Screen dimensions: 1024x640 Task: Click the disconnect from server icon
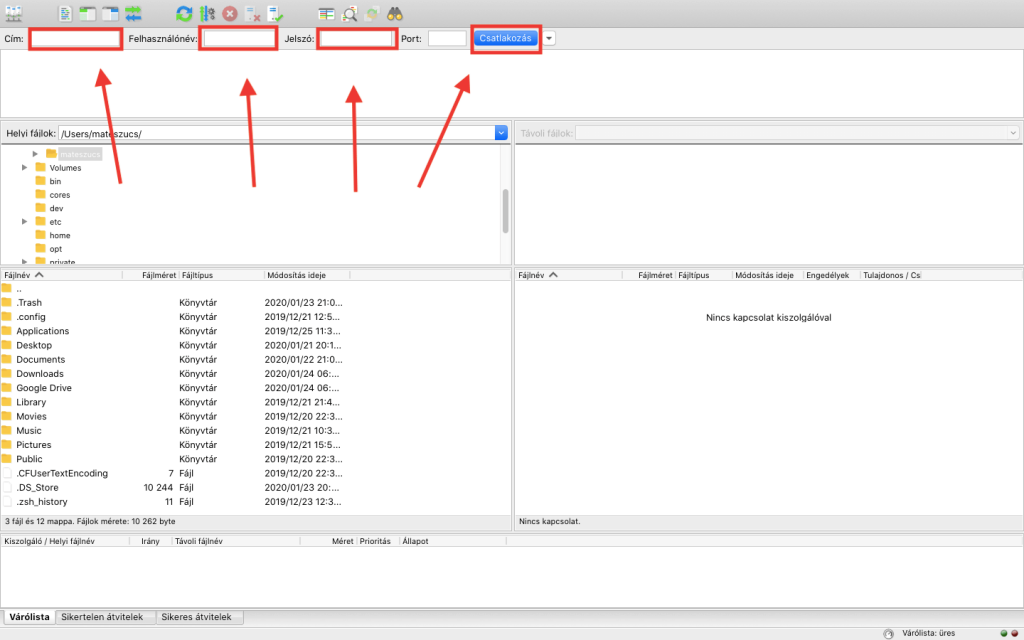tap(253, 13)
